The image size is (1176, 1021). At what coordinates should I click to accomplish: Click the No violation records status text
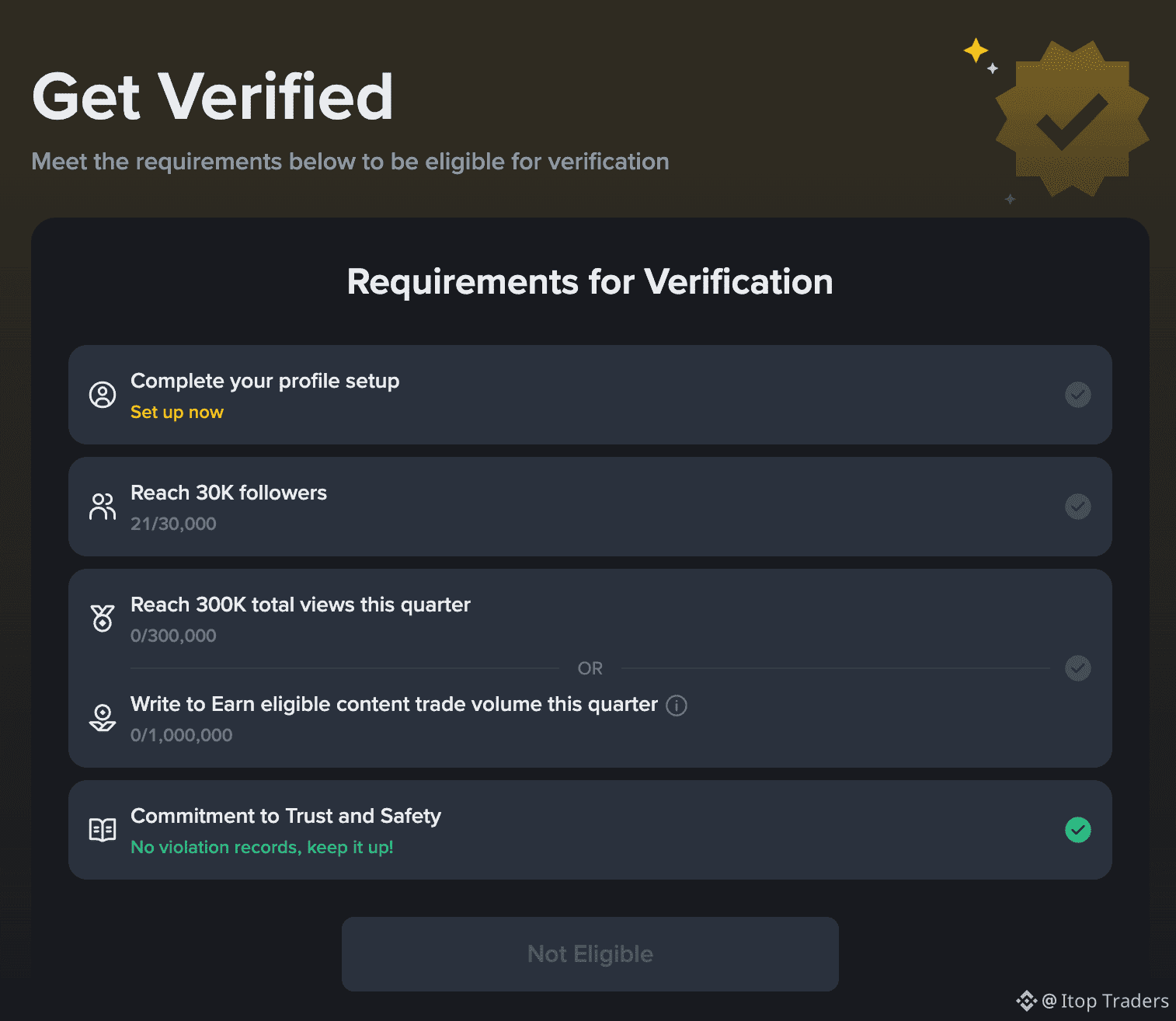click(x=262, y=847)
